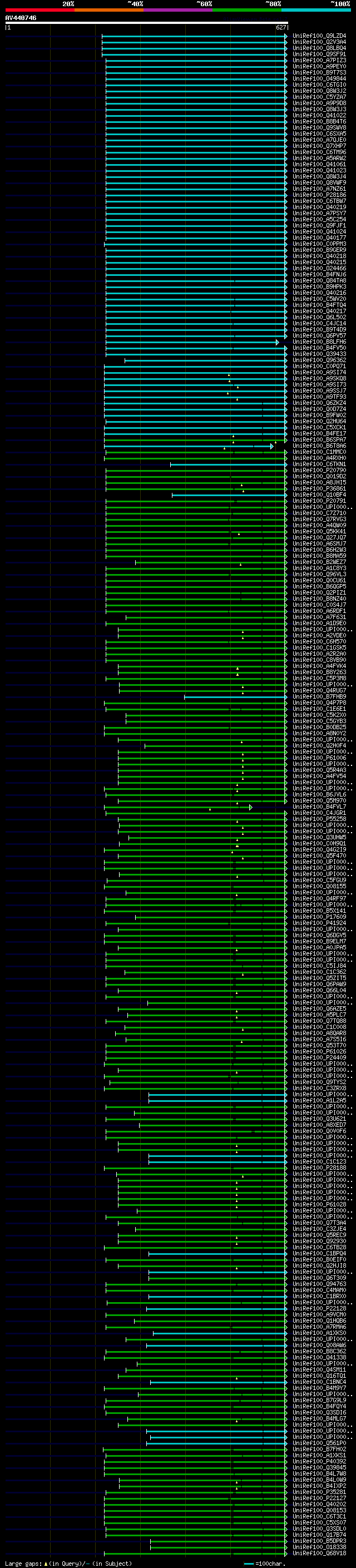Click the purple ~60% identity legend bar
356x1568 pixels.
(179, 10)
